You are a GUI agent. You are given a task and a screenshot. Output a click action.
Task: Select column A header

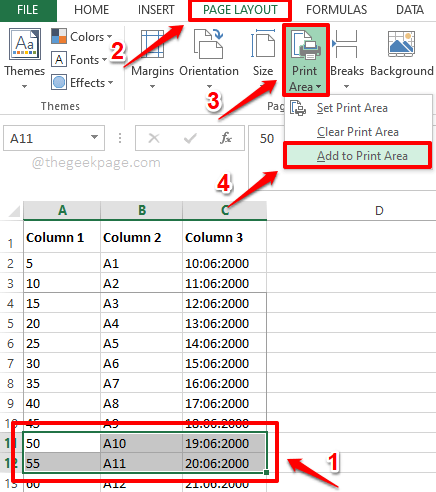[62, 210]
